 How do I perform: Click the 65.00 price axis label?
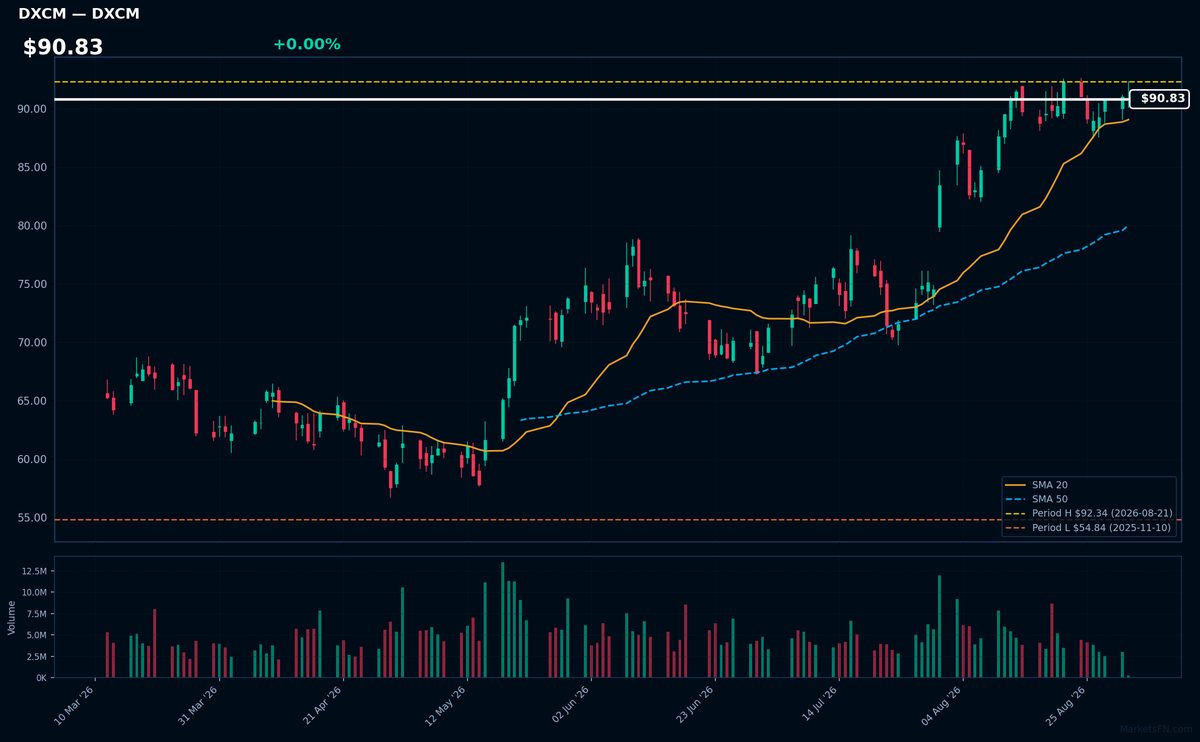pyautogui.click(x=33, y=401)
